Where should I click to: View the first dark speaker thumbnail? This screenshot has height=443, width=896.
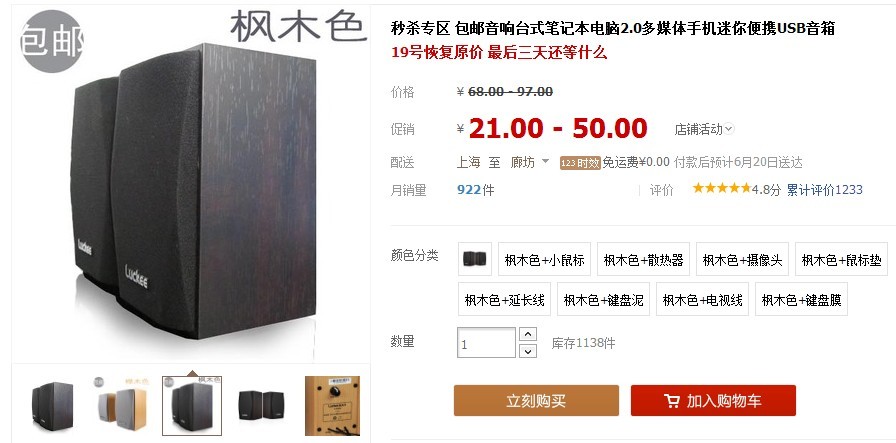point(53,406)
